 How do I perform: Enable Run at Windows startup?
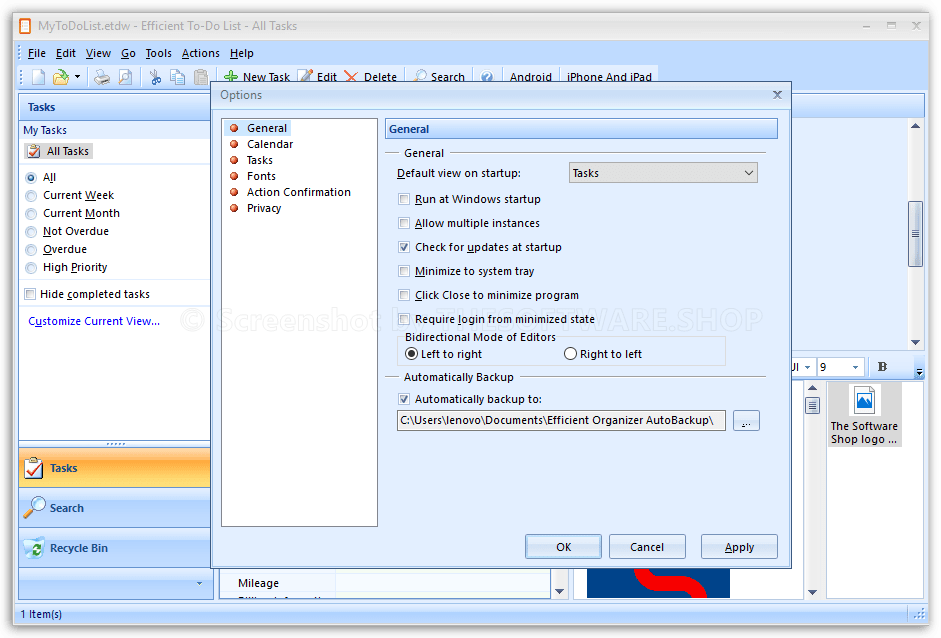click(x=404, y=199)
